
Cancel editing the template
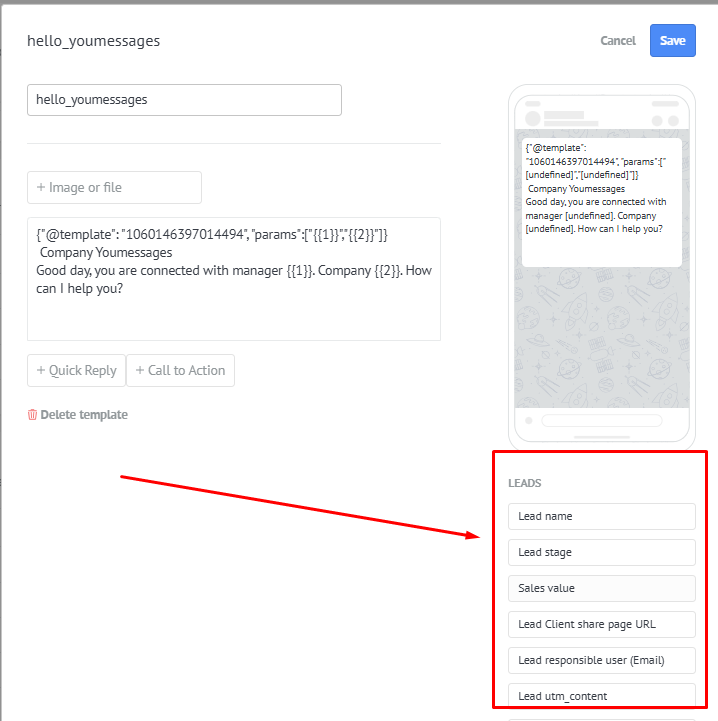pos(618,41)
